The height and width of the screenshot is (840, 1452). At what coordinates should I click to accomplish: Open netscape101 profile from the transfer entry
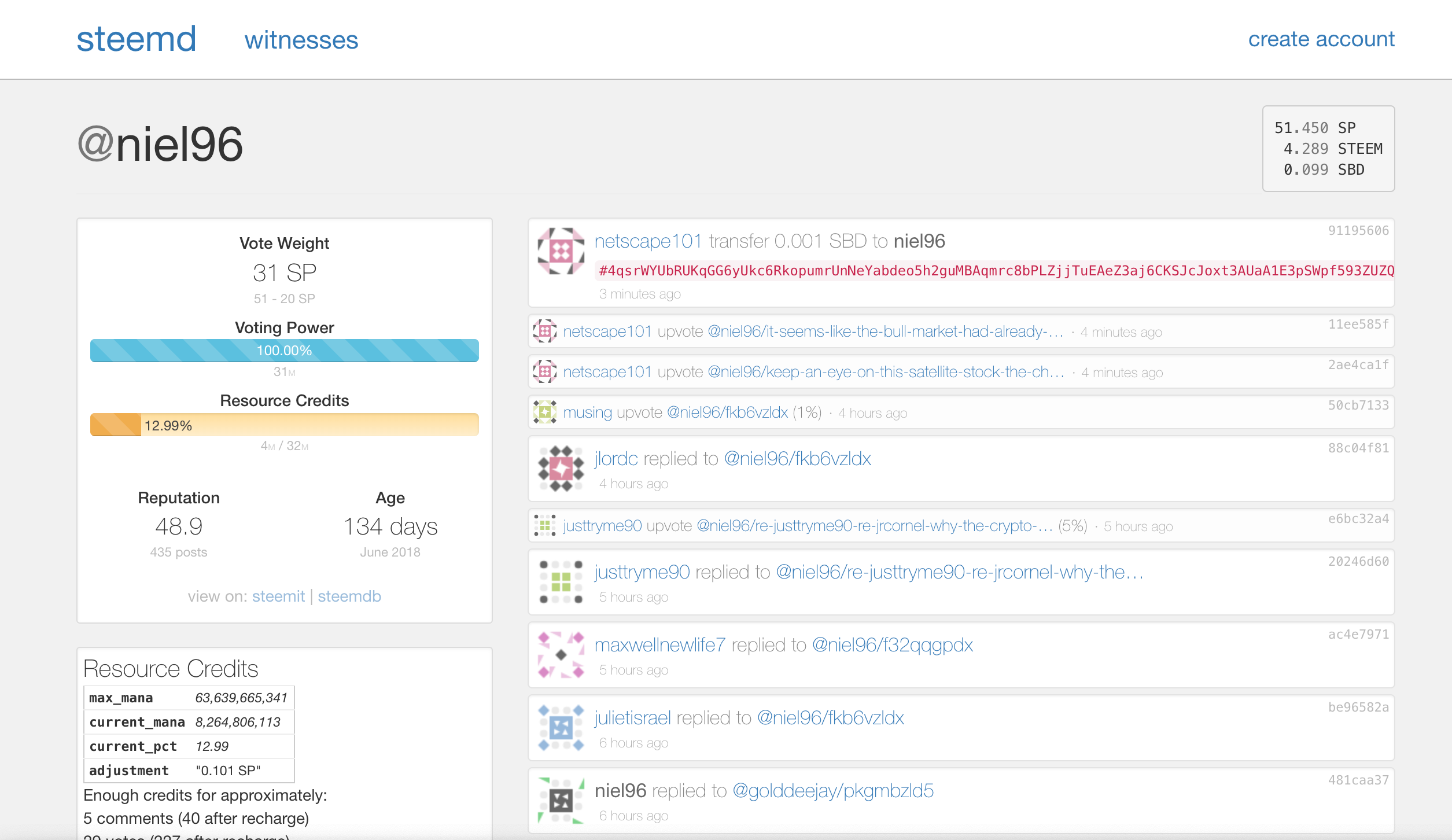648,241
